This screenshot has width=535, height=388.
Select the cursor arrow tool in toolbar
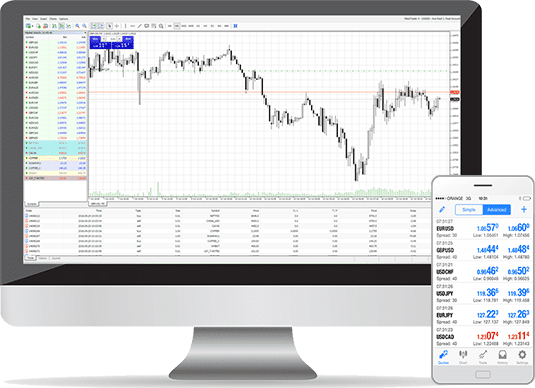coord(109,26)
